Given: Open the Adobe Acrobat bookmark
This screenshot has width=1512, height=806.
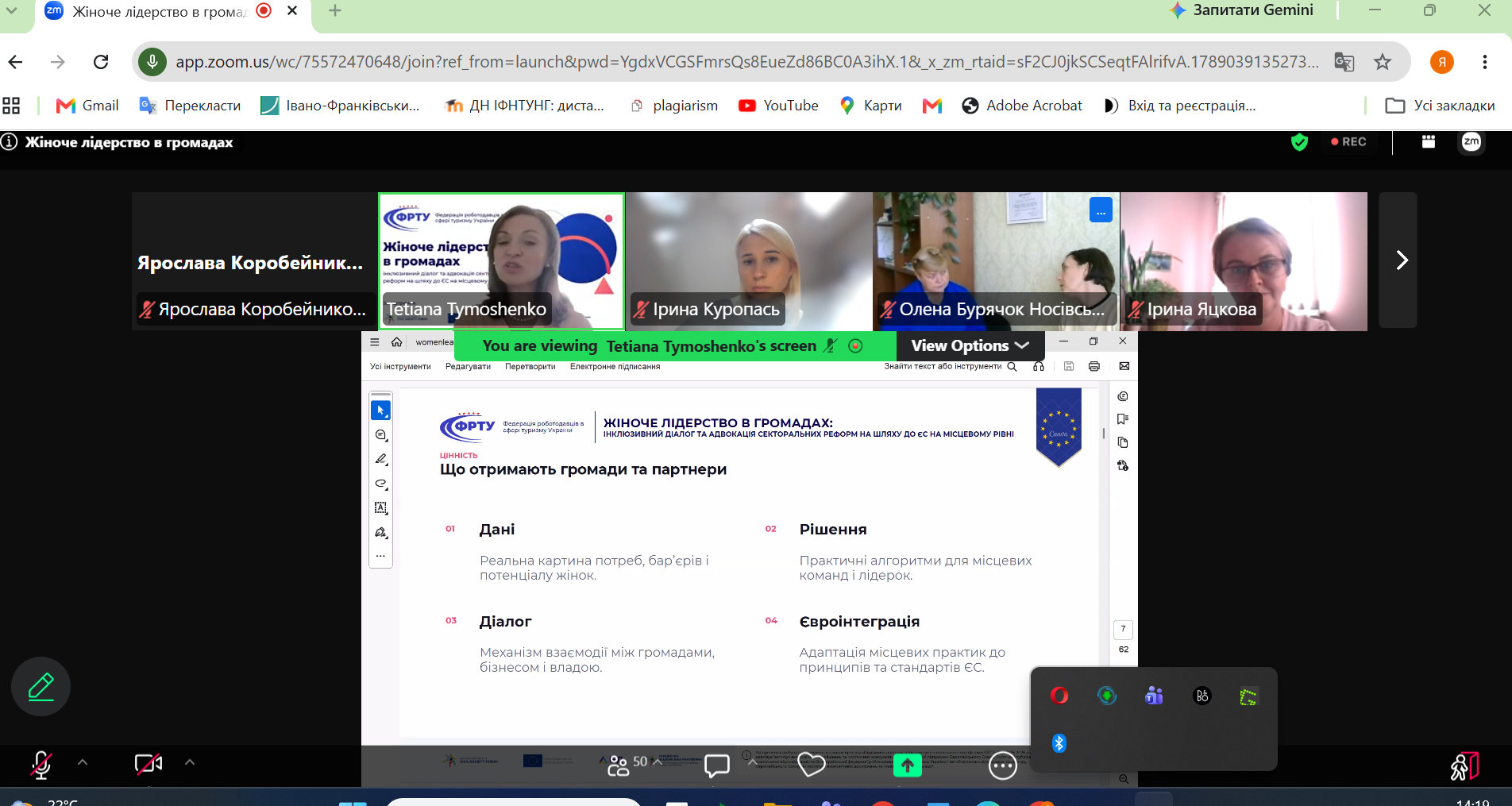Looking at the screenshot, I should [1022, 106].
